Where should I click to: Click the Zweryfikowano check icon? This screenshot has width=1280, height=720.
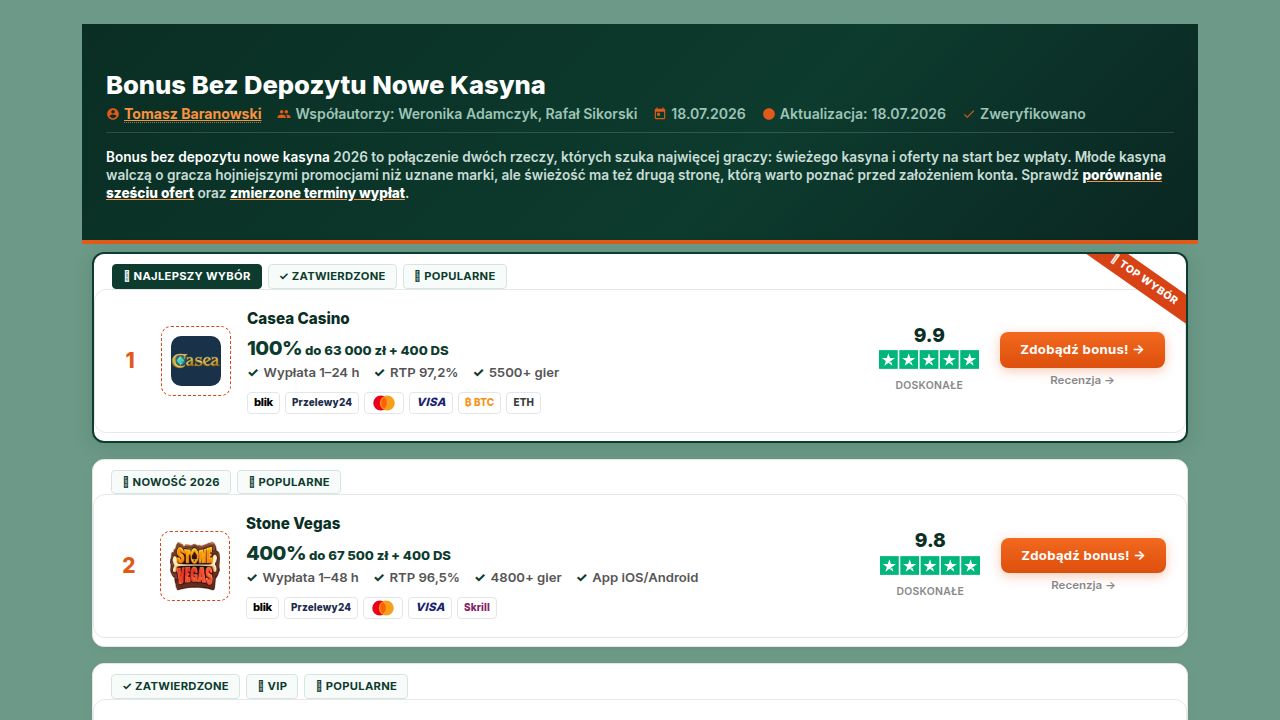[969, 114]
